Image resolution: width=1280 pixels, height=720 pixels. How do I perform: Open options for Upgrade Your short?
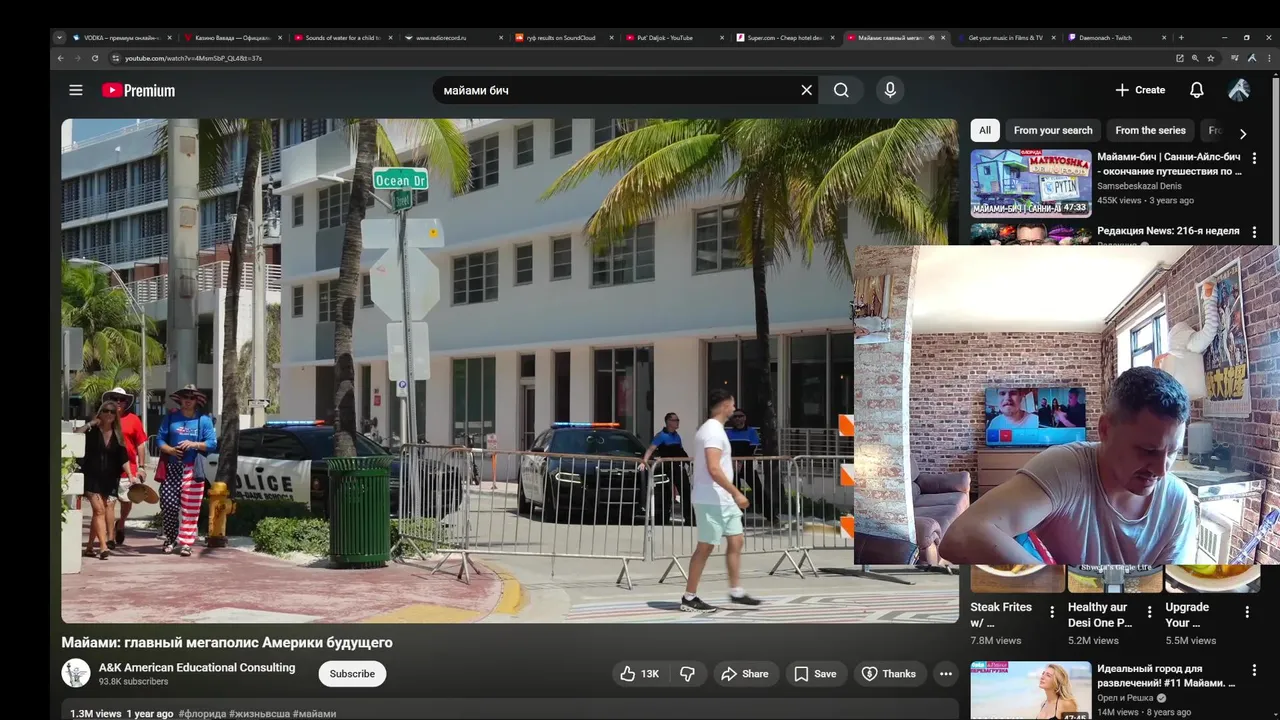click(1247, 612)
